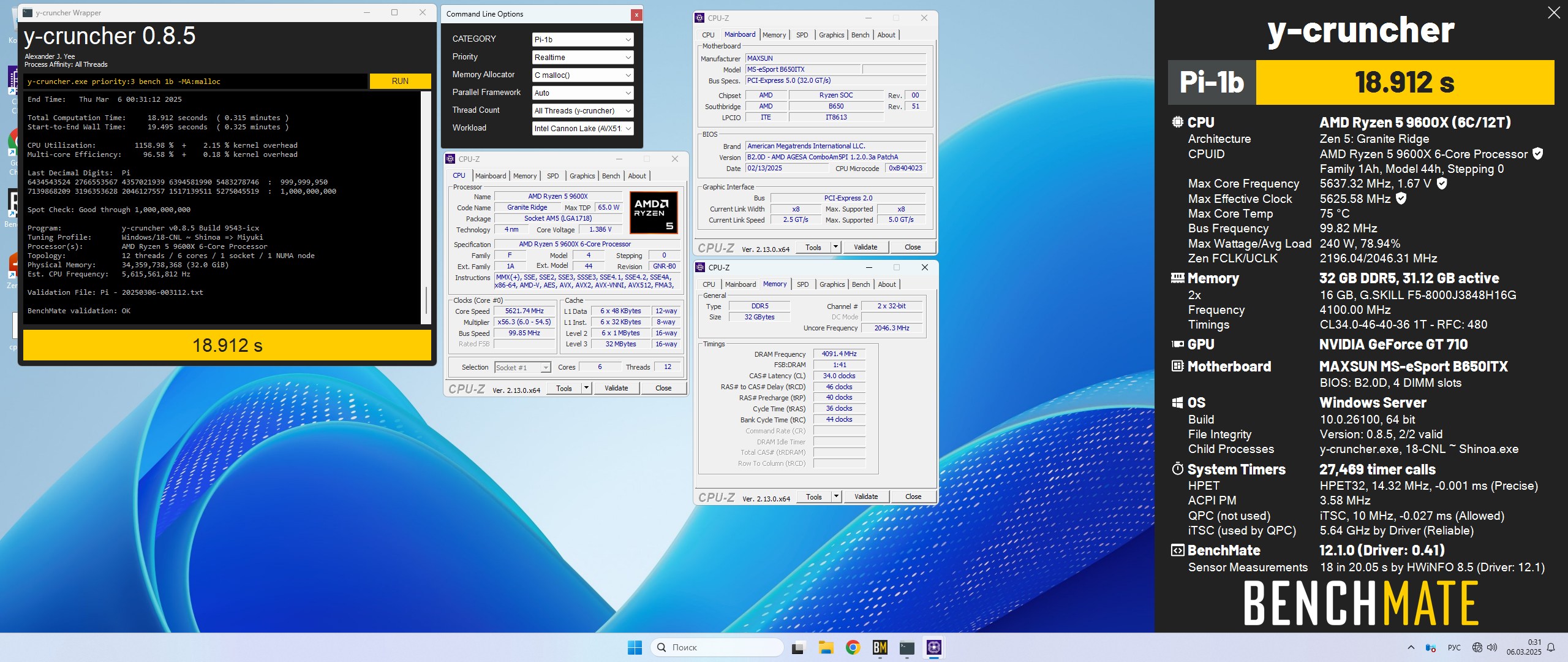Click the CPUID verified shield icon
The image size is (1568, 662).
click(x=1537, y=154)
